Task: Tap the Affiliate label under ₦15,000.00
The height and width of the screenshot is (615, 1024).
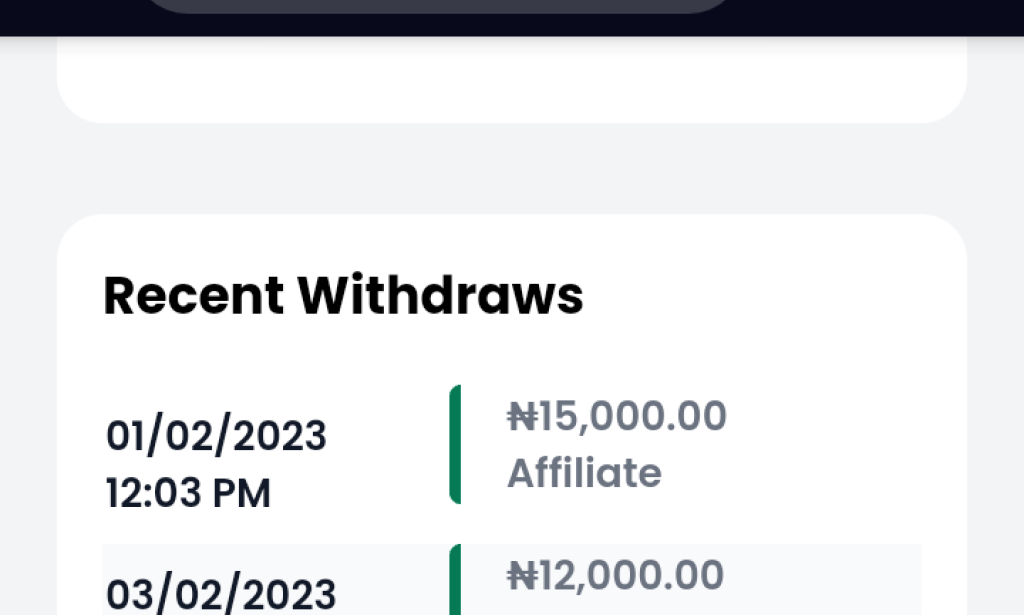Action: click(584, 473)
